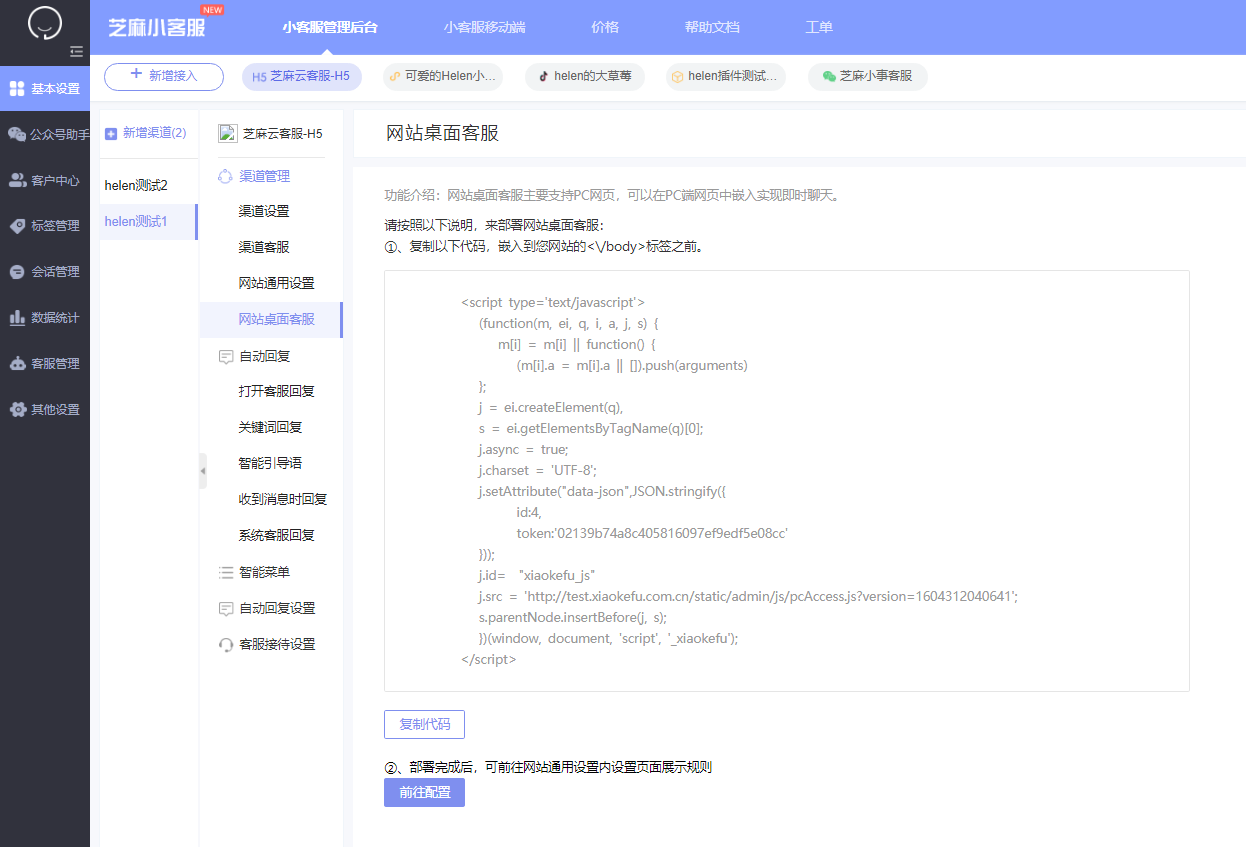
Task: Open the 帮助文档 top tab
Action: pyautogui.click(x=712, y=27)
